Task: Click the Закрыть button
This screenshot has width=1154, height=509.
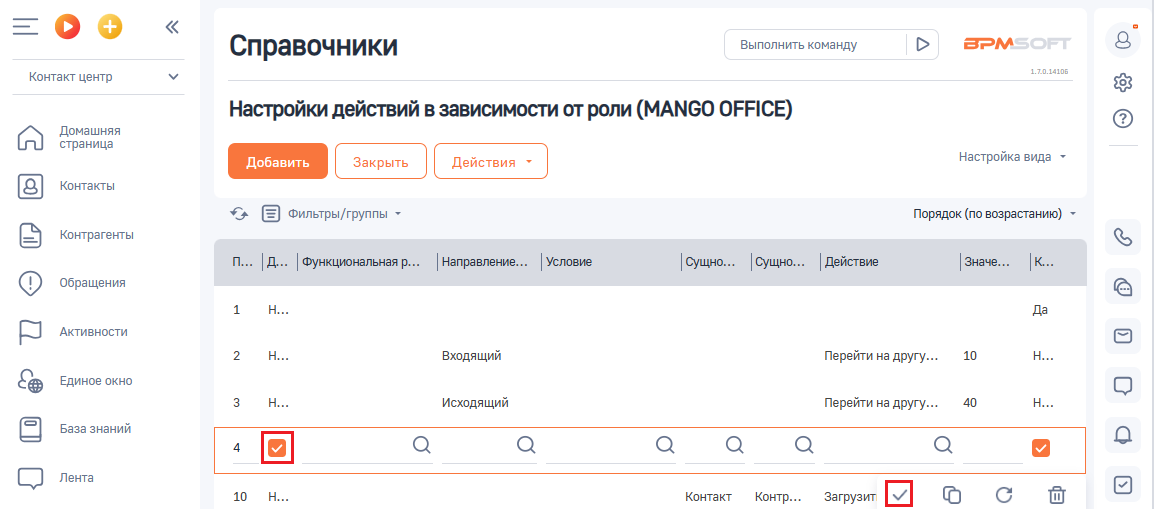Action: 380,161
